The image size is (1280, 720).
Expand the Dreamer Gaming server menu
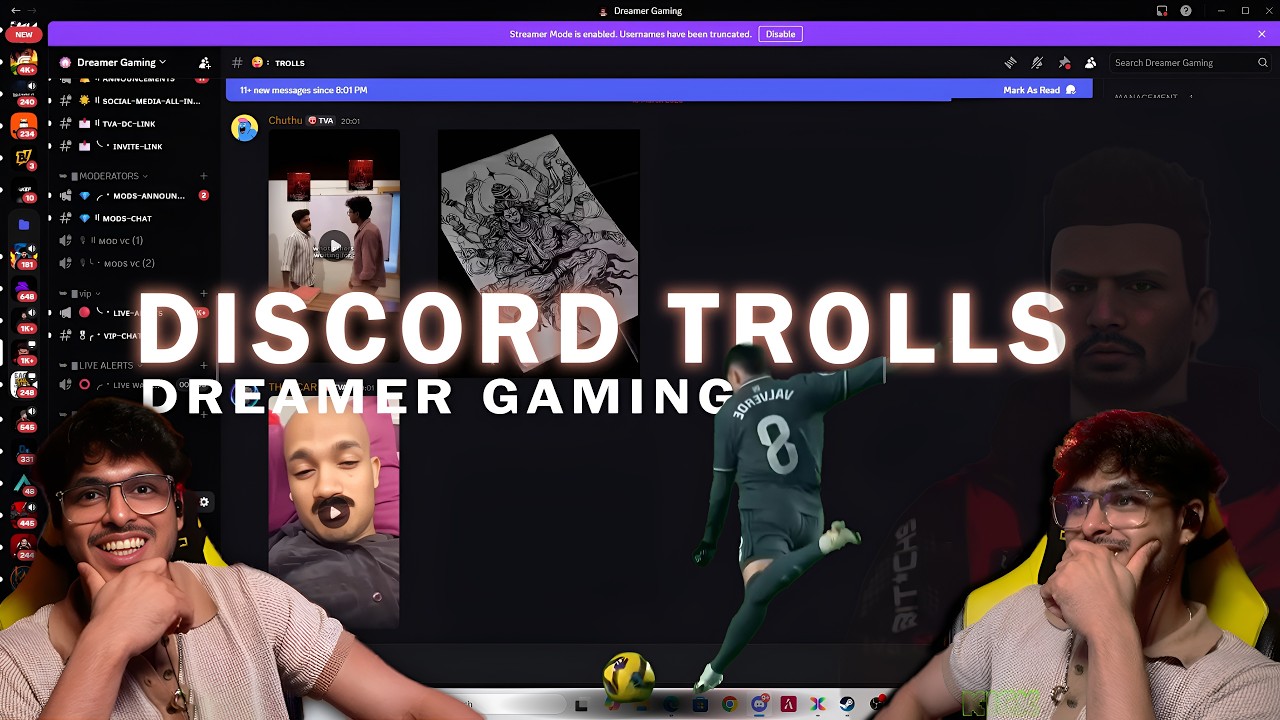pos(121,62)
